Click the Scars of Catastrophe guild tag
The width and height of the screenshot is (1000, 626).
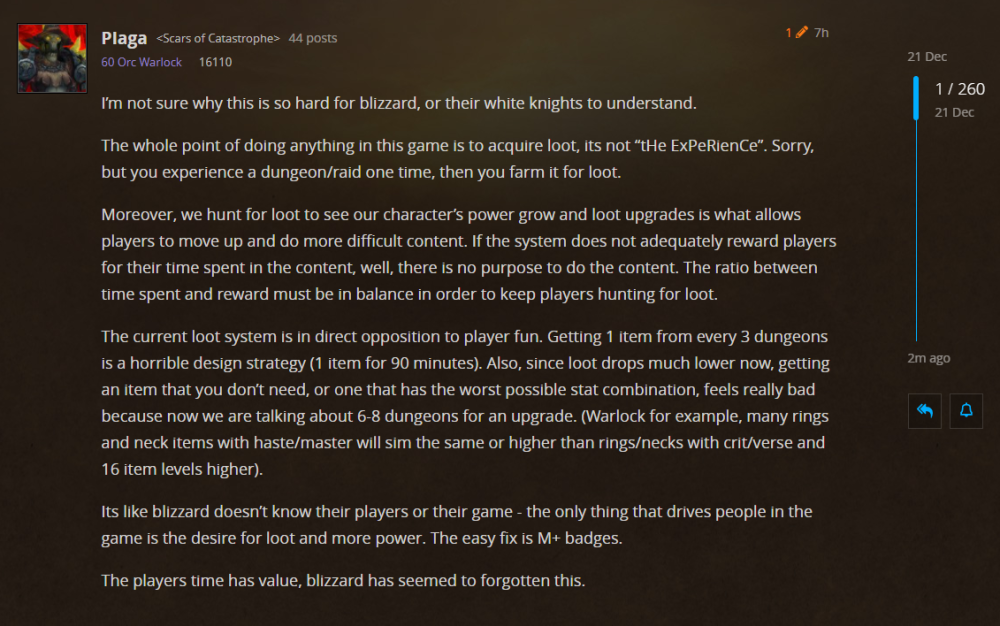click(218, 38)
